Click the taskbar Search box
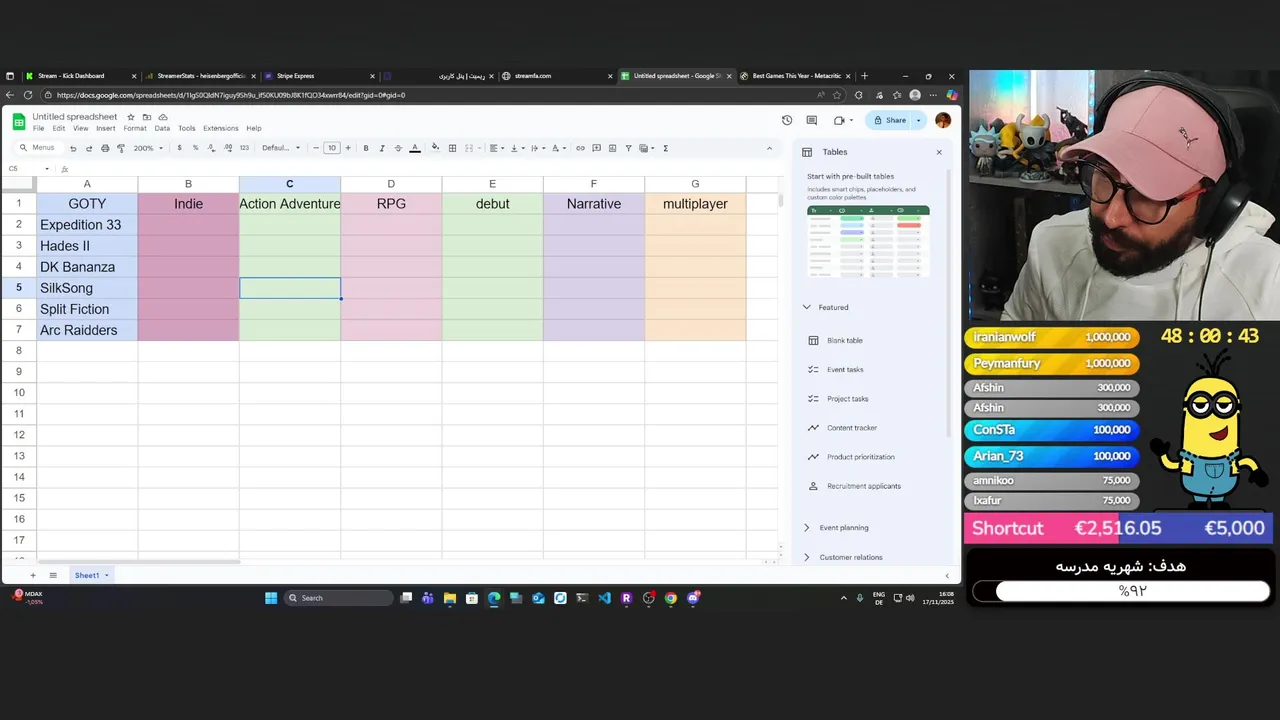 [x=339, y=598]
